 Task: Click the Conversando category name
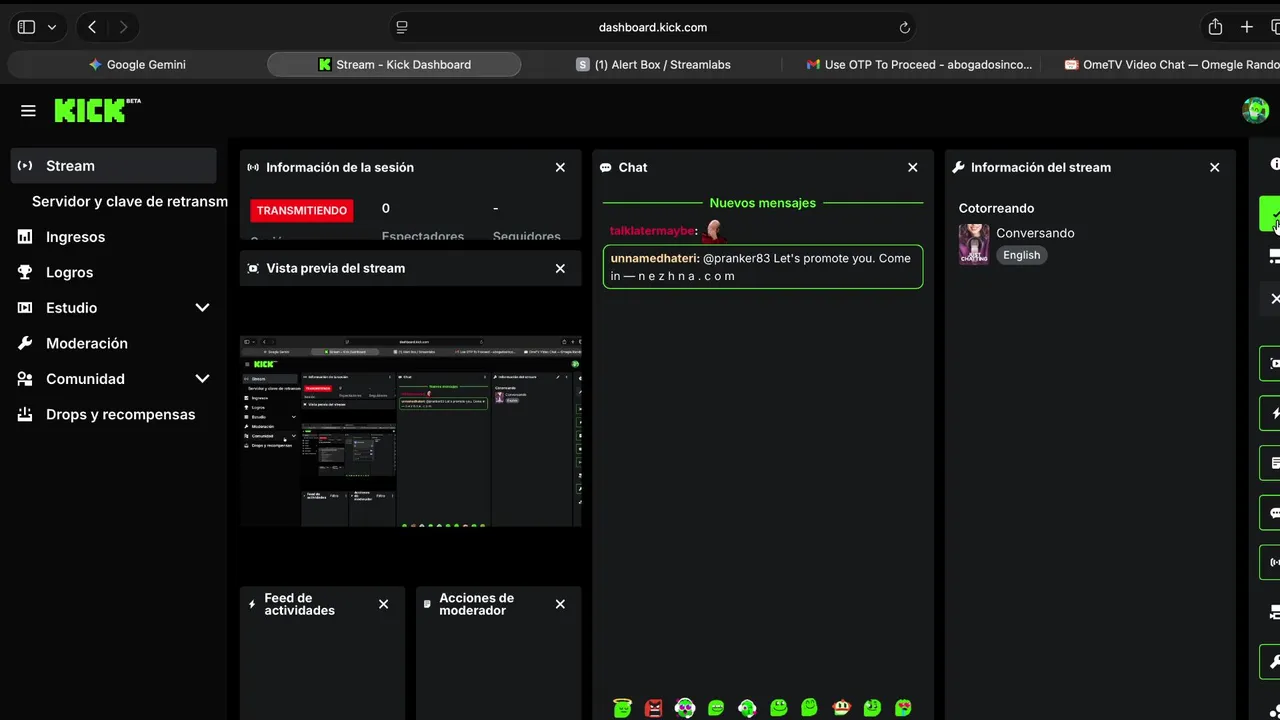point(1035,233)
